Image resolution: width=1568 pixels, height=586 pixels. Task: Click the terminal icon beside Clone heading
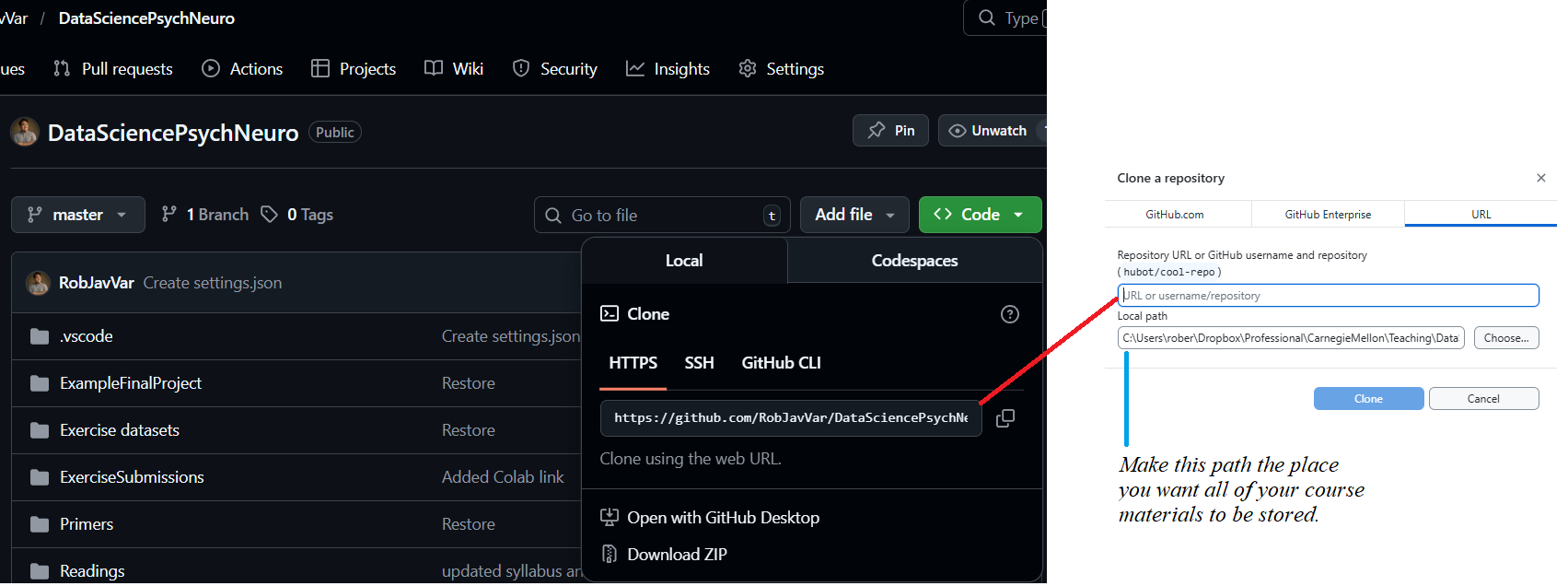pyautogui.click(x=610, y=314)
